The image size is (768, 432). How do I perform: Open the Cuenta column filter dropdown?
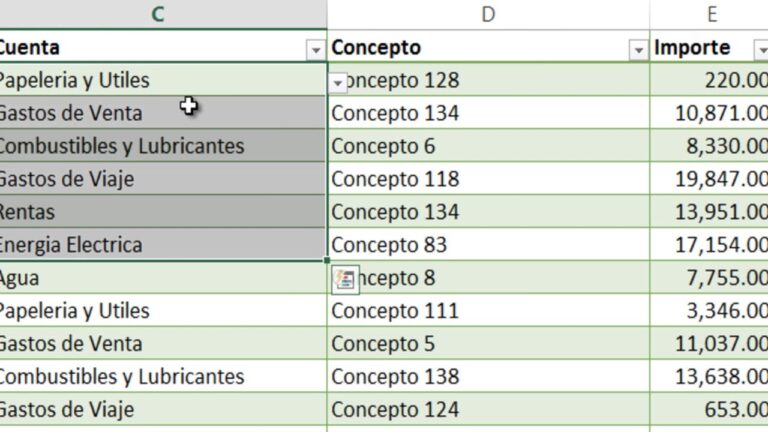pyautogui.click(x=316, y=50)
